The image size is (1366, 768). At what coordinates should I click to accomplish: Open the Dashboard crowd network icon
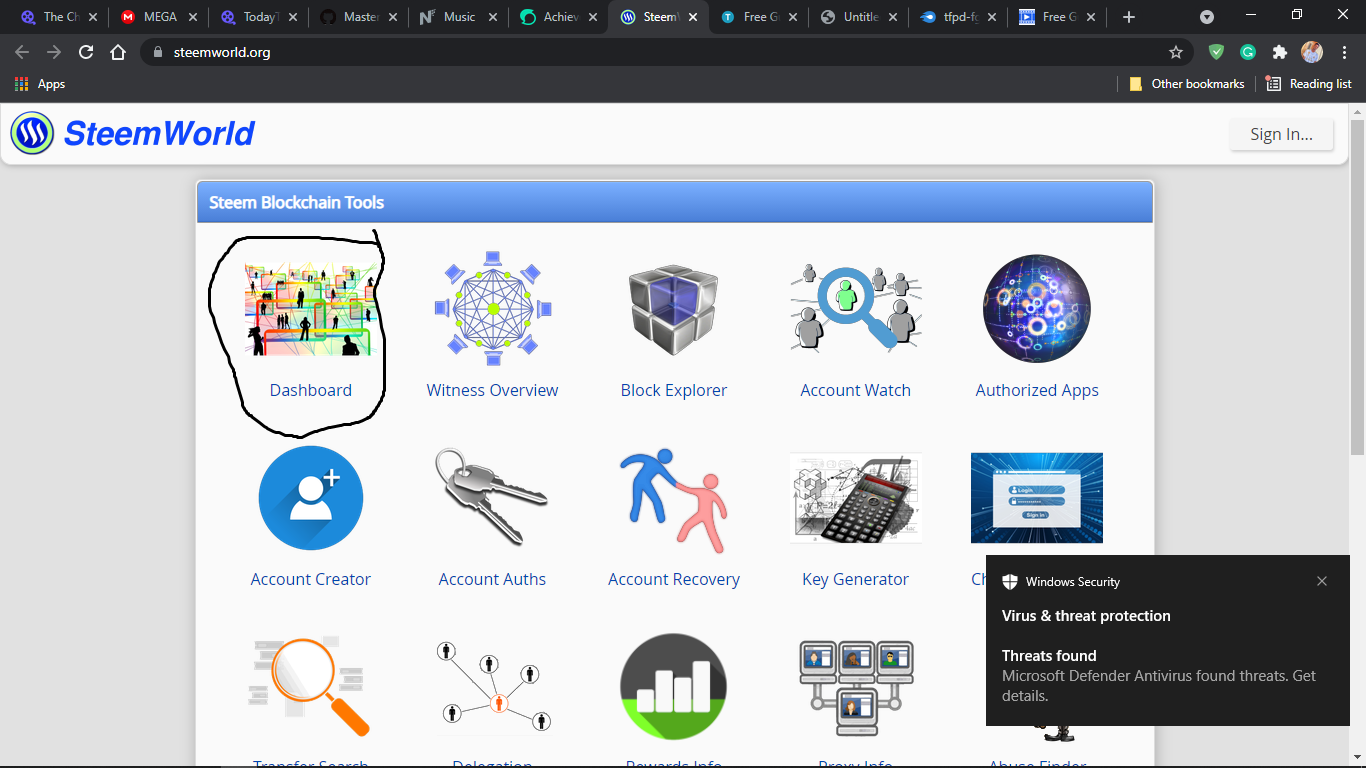click(x=311, y=309)
